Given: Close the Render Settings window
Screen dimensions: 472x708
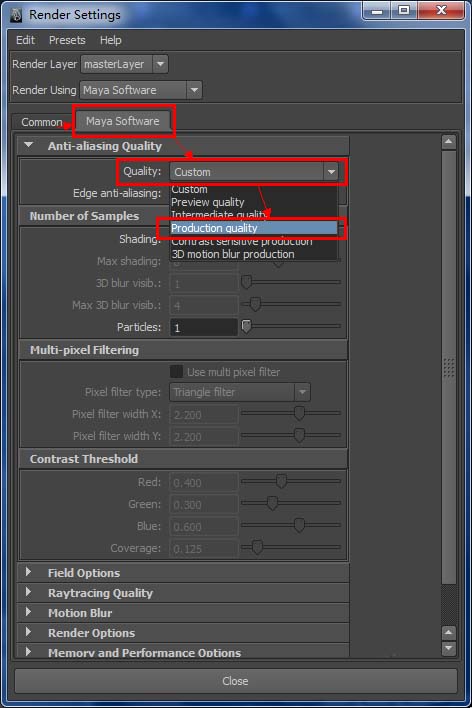Looking at the screenshot, I should pos(441,10).
